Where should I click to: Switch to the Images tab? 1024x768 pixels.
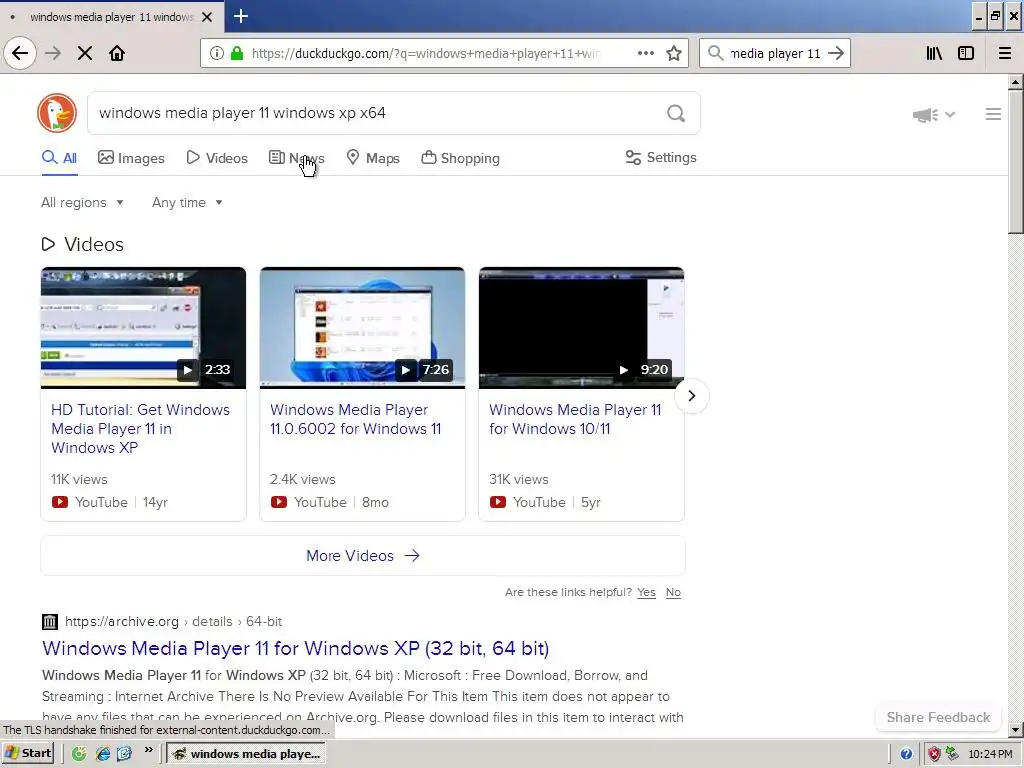pyautogui.click(x=131, y=158)
